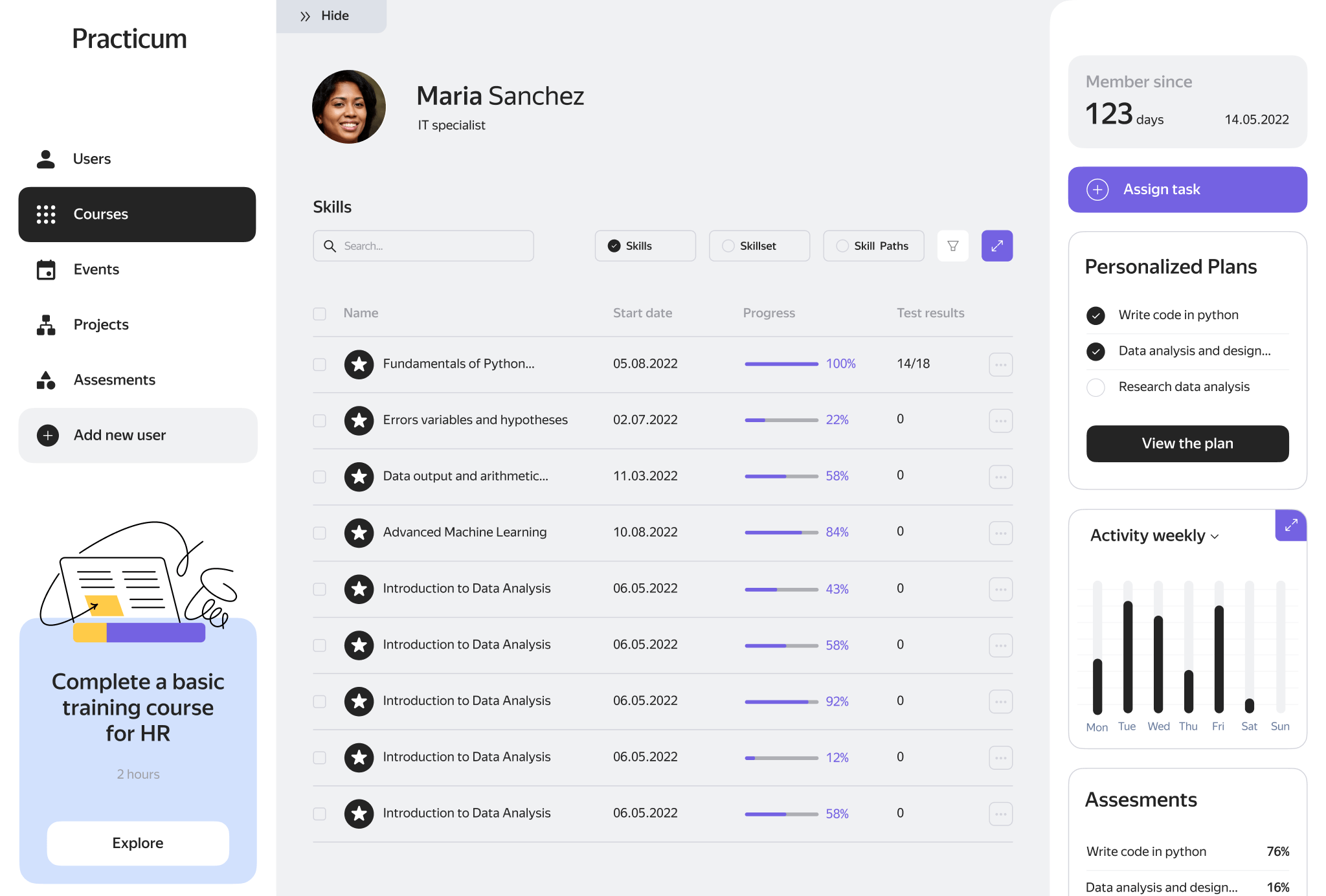Go to Assesments in sidebar
Screen dimensions: 1326x896
click(x=114, y=380)
